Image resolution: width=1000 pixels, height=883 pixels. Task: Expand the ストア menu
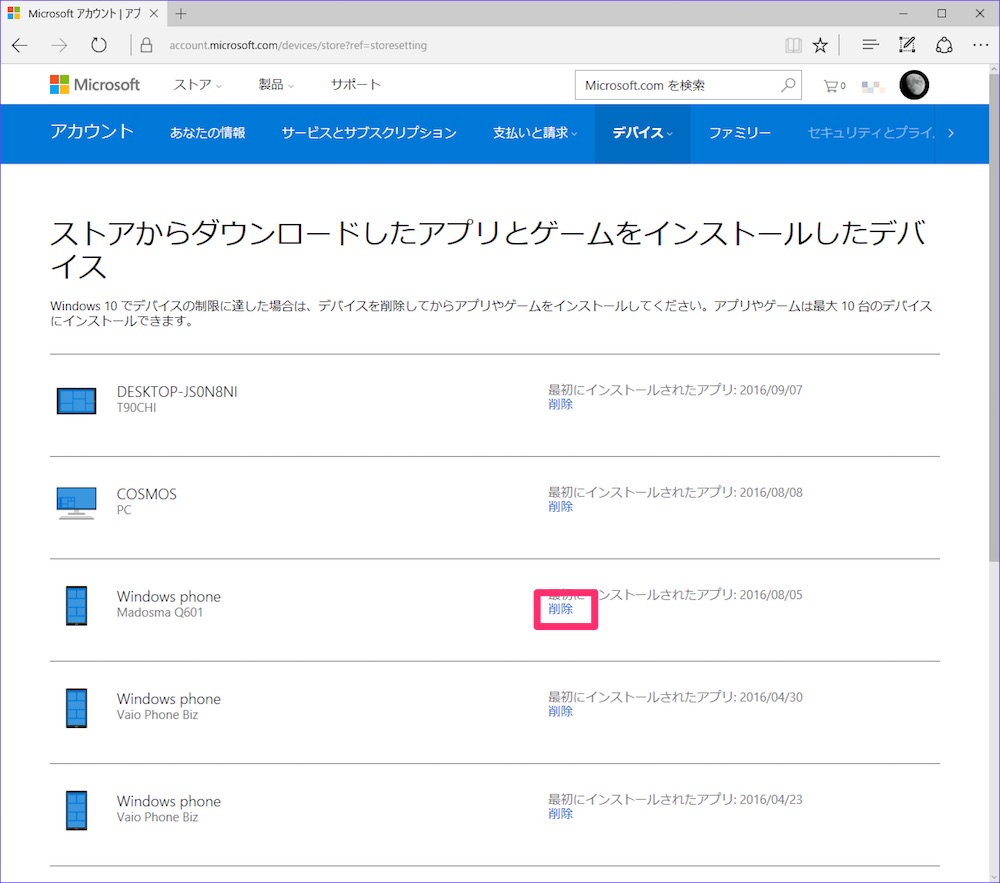coord(198,85)
